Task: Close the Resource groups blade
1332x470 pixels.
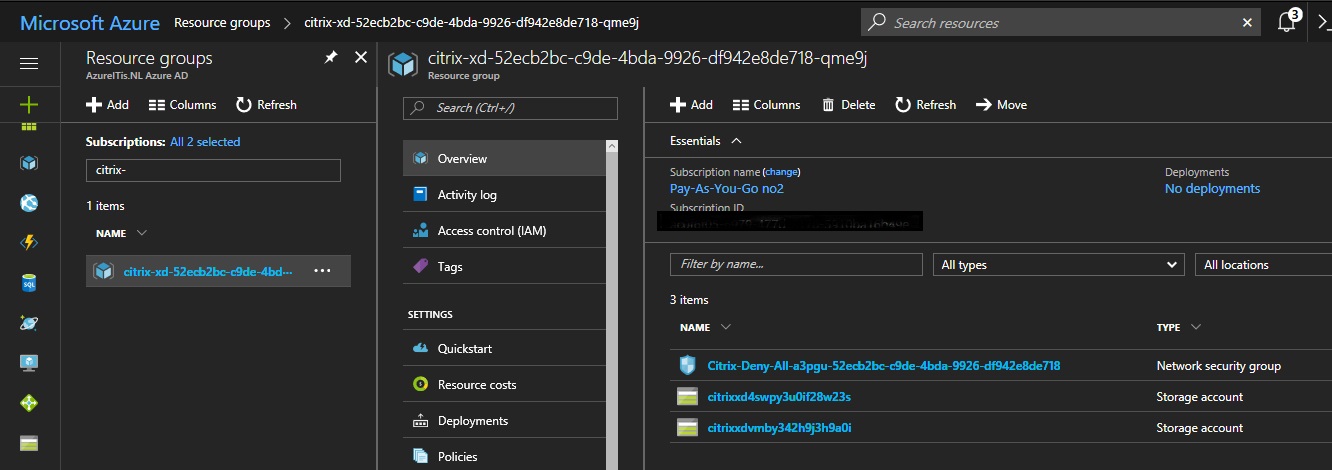Action: tap(362, 58)
